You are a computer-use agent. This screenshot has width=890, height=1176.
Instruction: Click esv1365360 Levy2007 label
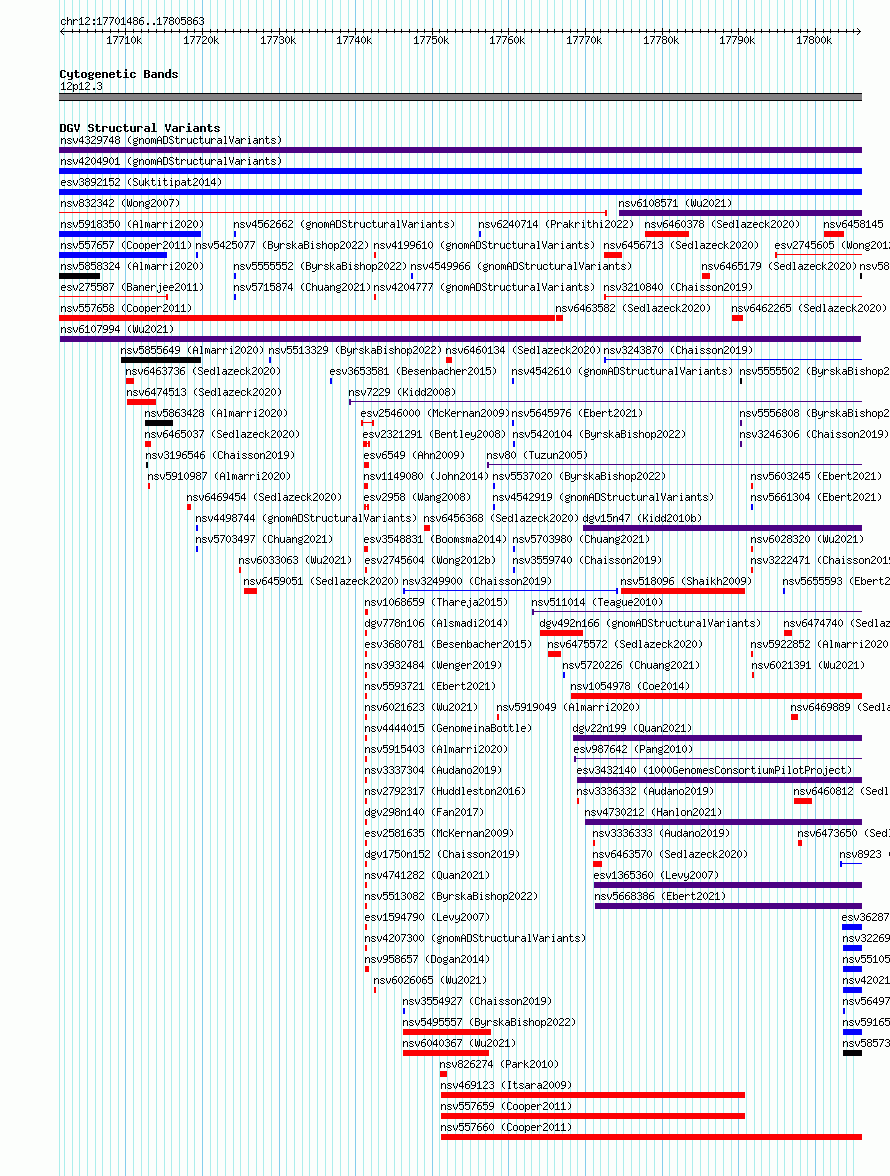pos(656,875)
